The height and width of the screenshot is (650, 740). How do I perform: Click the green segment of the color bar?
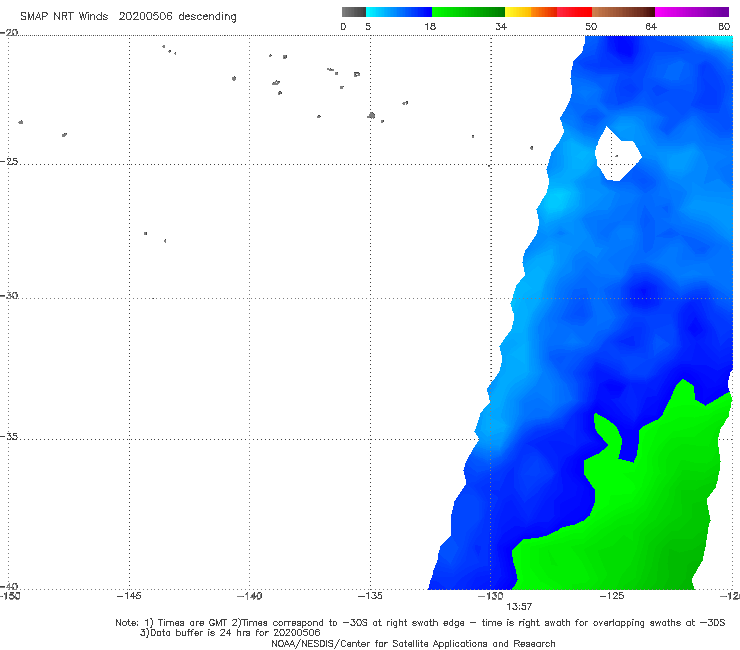coord(468,12)
